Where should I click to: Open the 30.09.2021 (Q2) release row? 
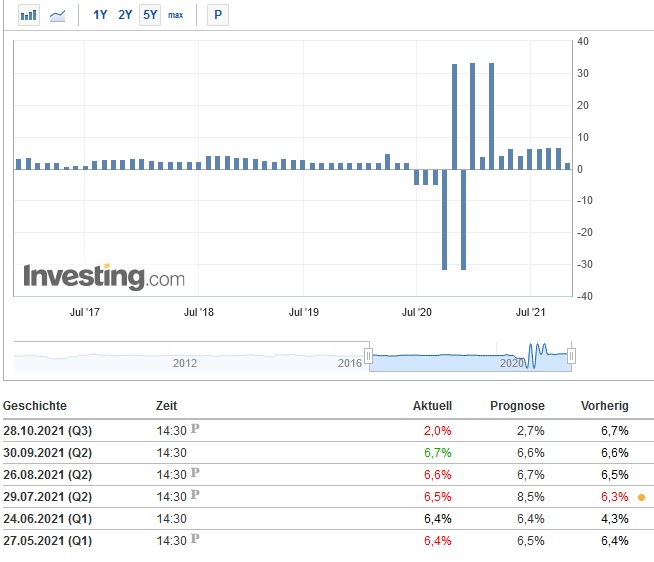pos(48,452)
